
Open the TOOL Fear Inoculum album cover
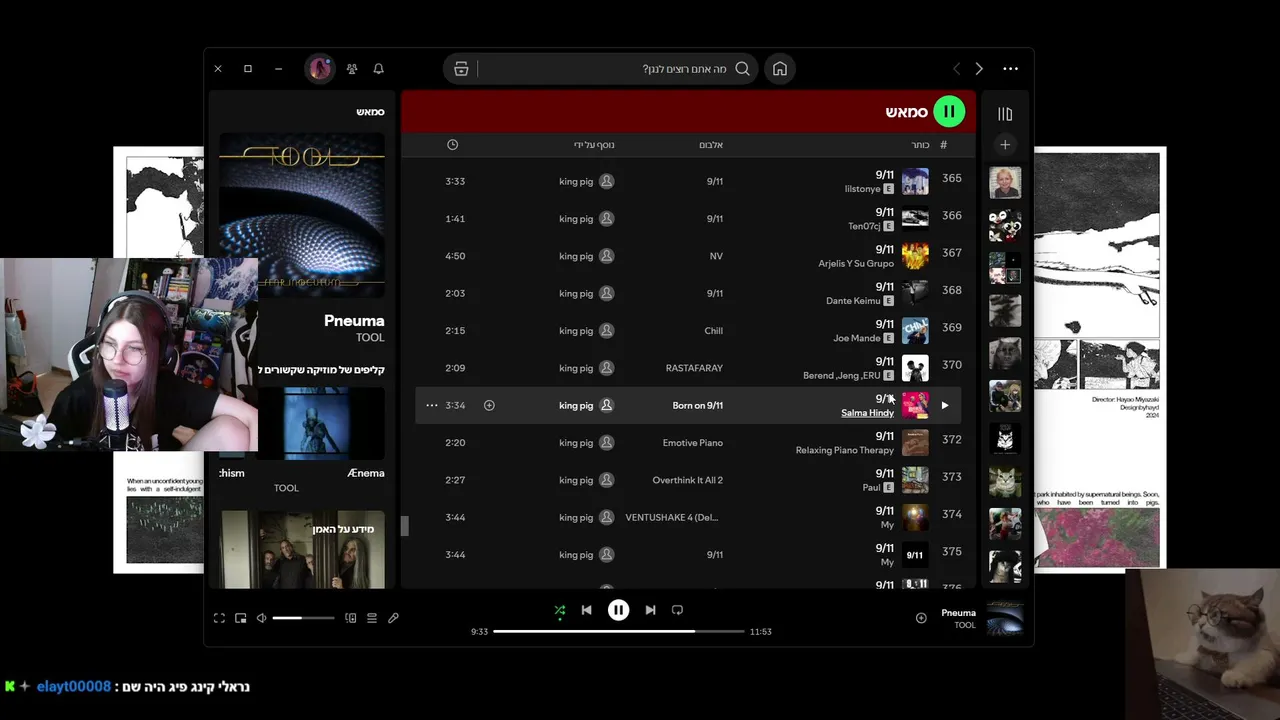click(302, 215)
